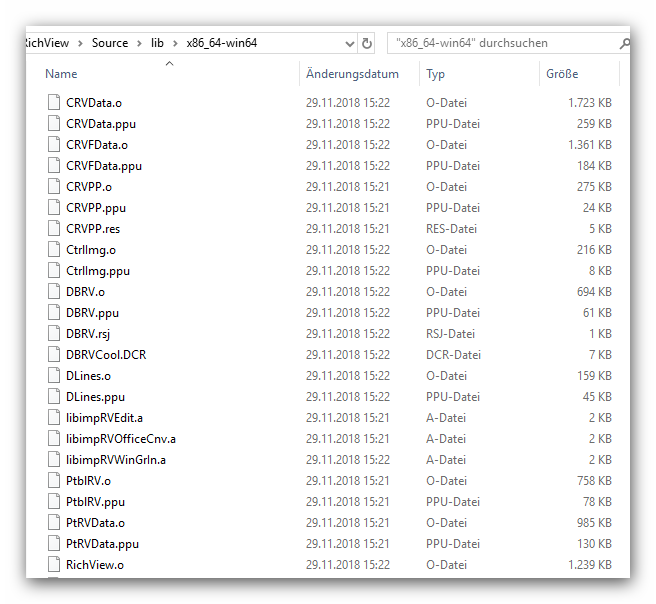Select the PtblRV.o file icon

click(x=54, y=480)
